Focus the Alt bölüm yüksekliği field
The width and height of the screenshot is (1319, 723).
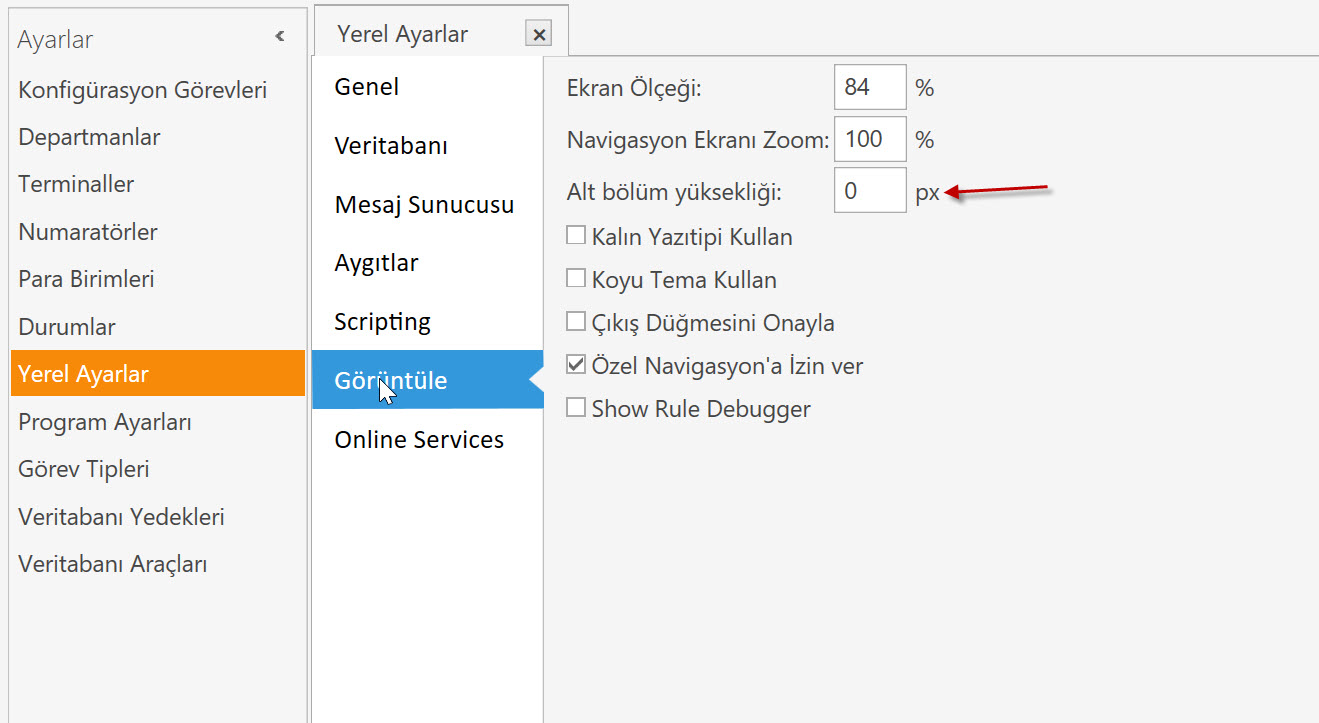(x=869, y=191)
